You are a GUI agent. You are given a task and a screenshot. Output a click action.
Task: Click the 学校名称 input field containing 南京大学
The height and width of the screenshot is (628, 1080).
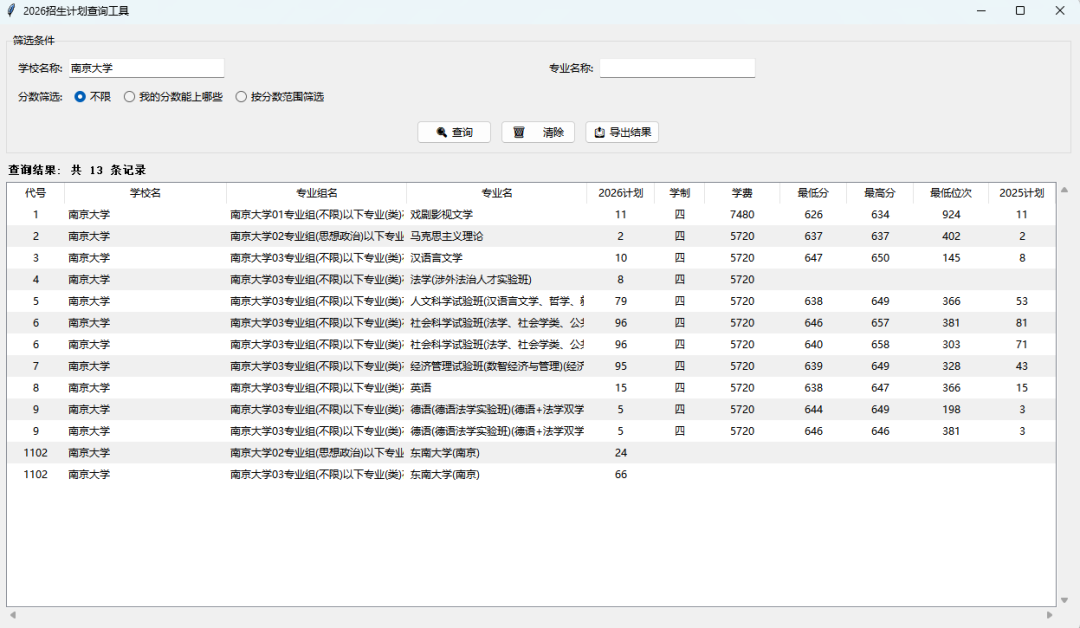[146, 68]
